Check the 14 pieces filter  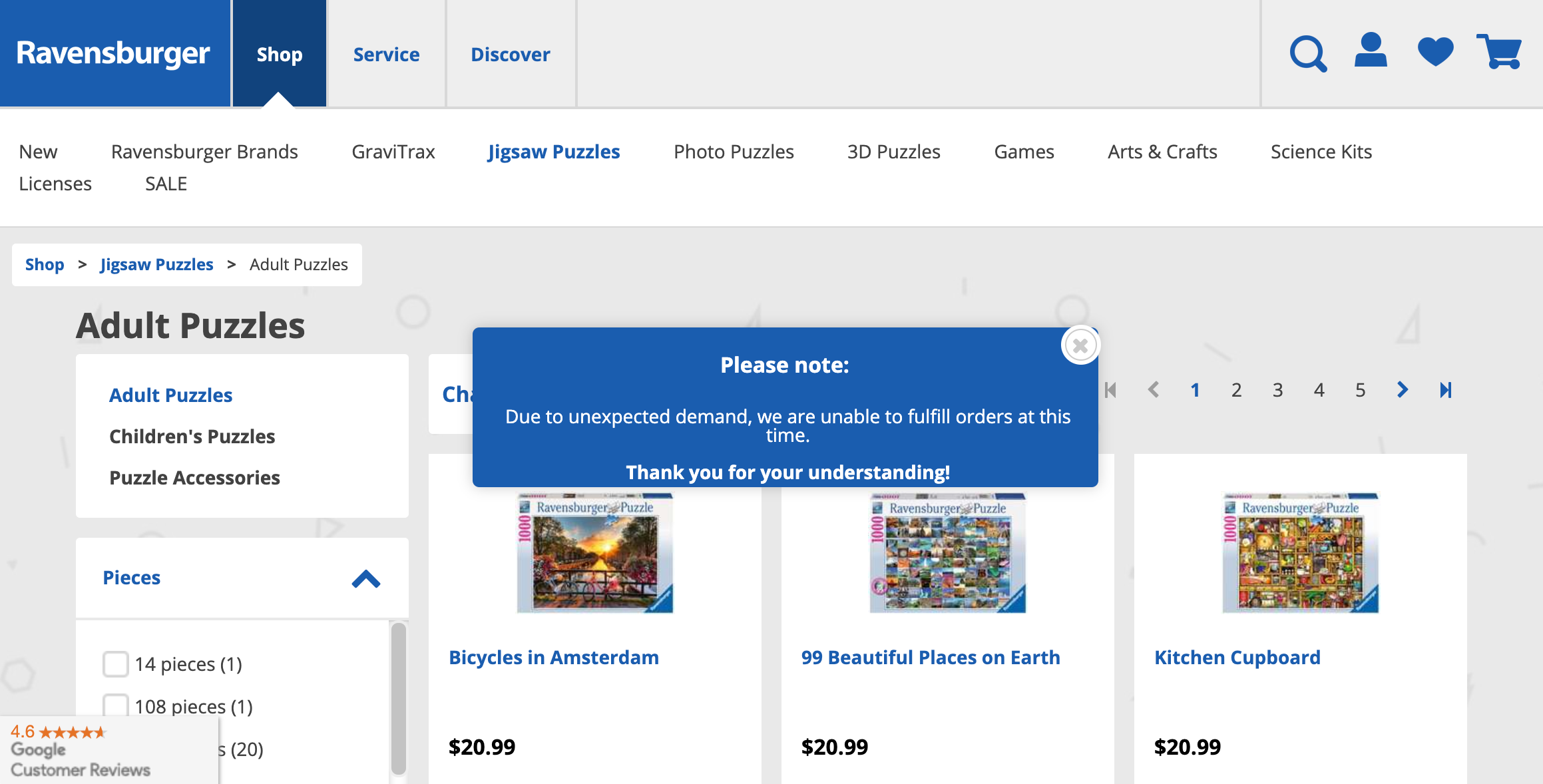(x=116, y=664)
